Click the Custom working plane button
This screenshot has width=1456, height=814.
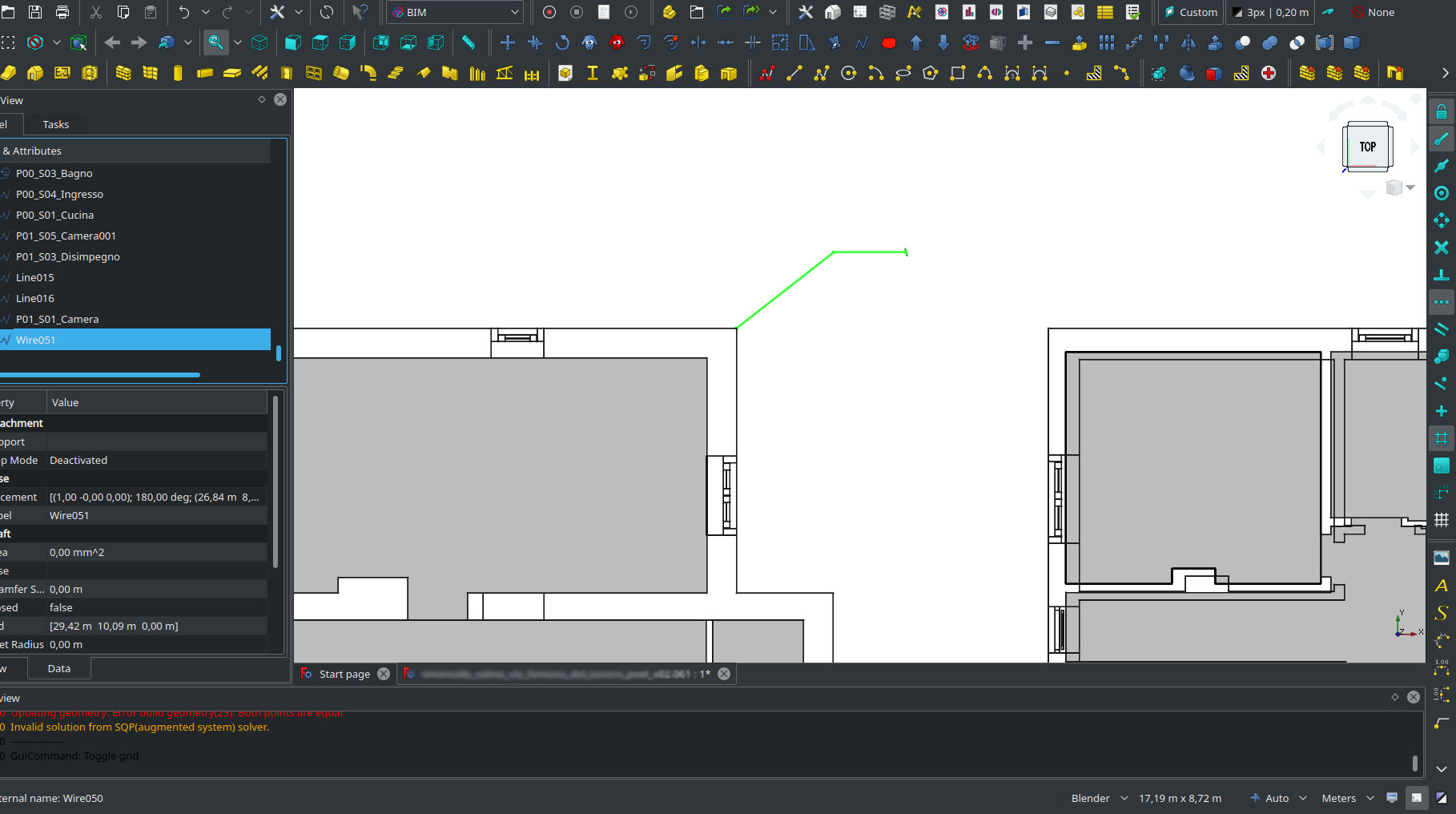pos(1190,12)
